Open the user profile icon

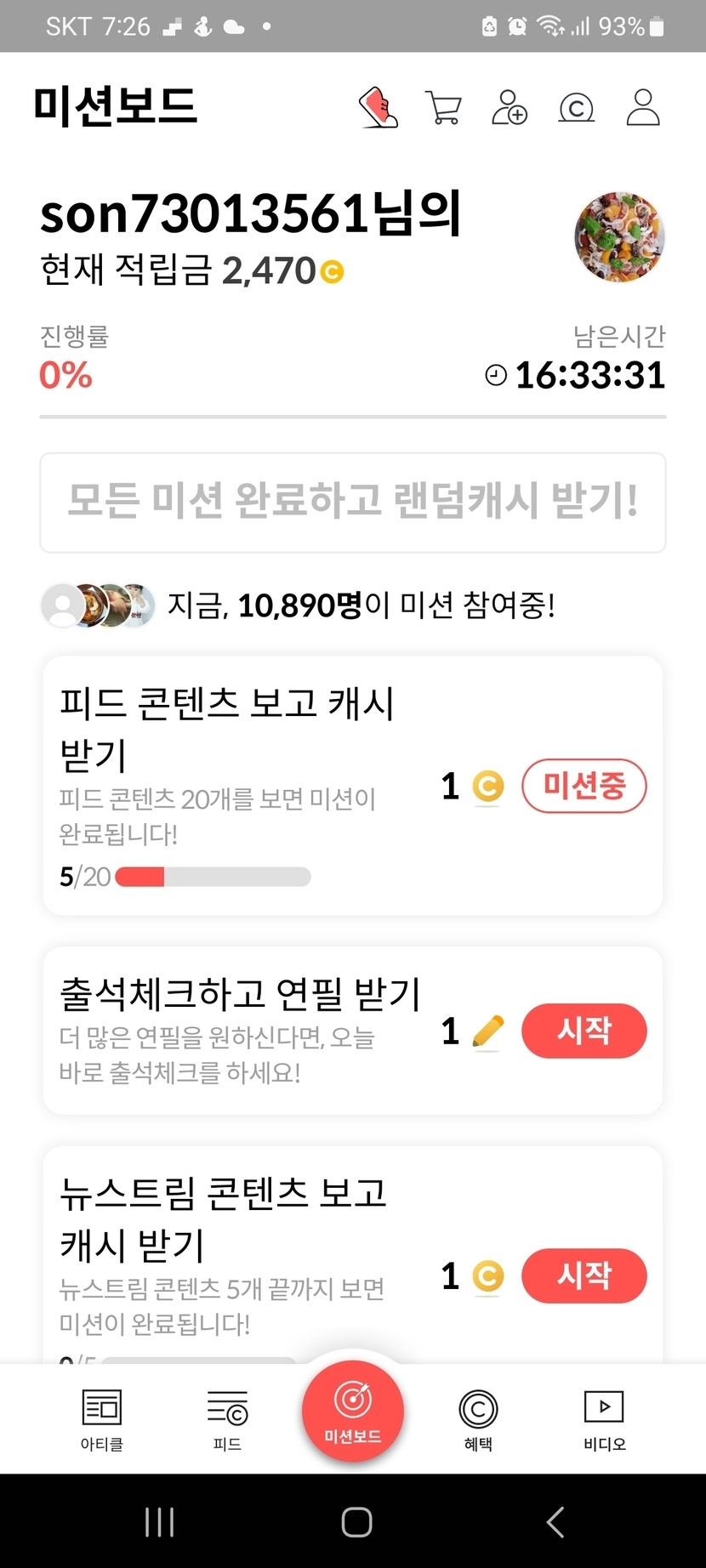coord(643,108)
